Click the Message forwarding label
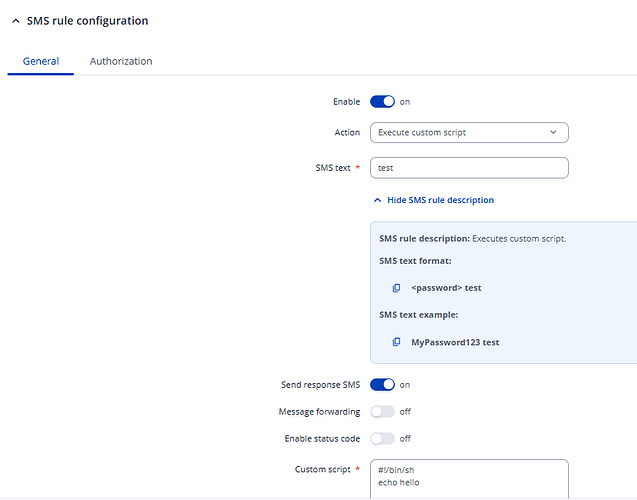This screenshot has height=500, width=637. (x=320, y=411)
